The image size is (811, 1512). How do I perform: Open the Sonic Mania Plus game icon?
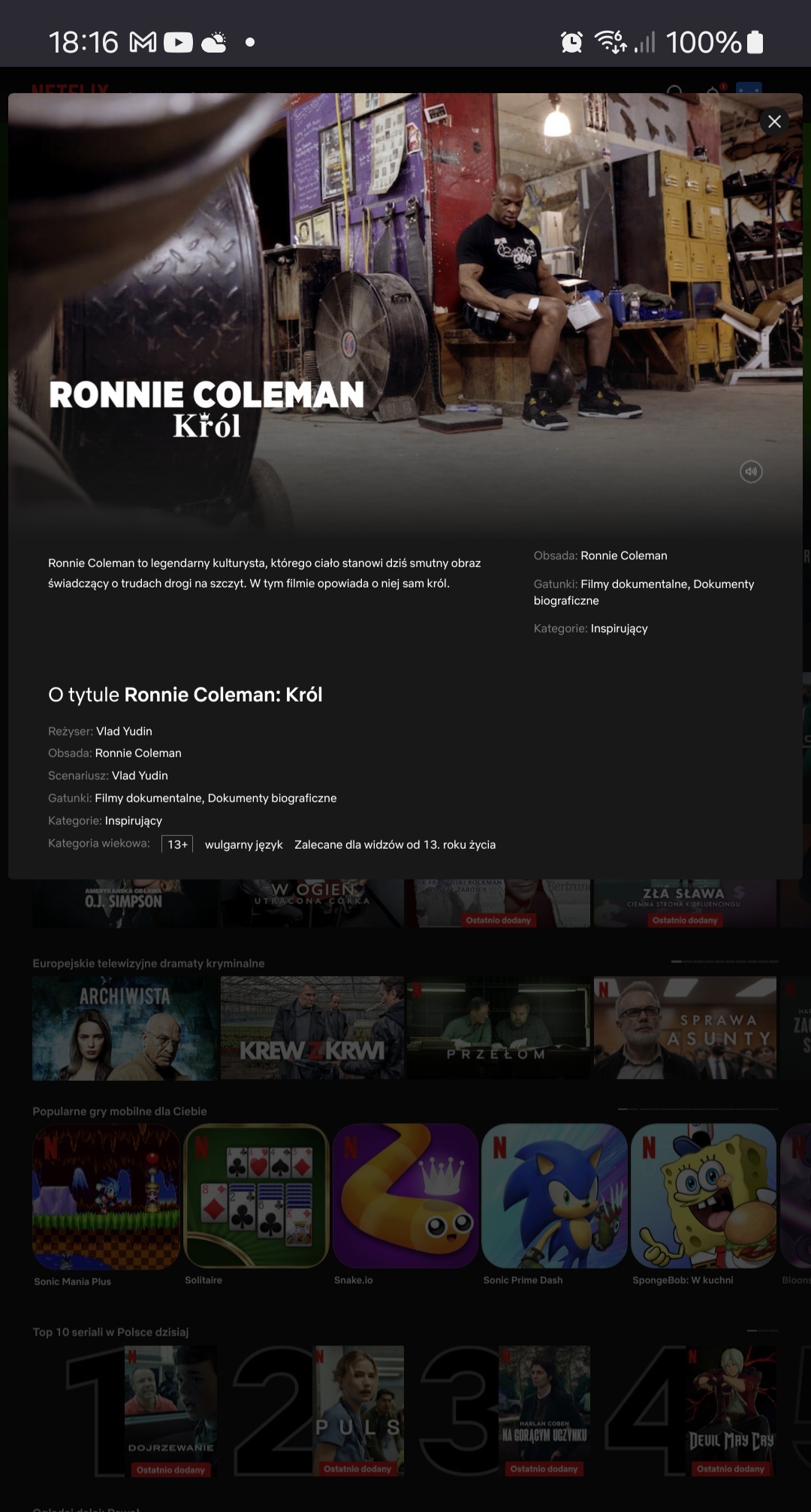pyautogui.click(x=106, y=1197)
